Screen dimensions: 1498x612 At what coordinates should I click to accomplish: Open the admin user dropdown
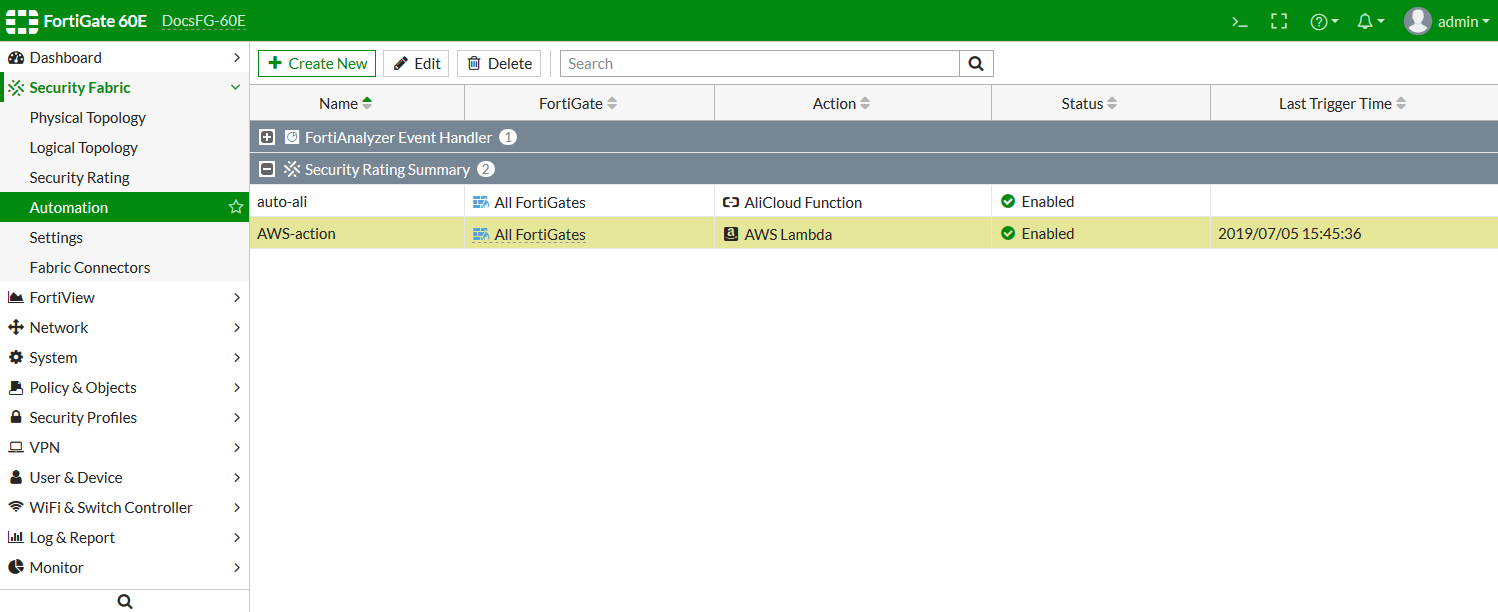[x=1447, y=21]
